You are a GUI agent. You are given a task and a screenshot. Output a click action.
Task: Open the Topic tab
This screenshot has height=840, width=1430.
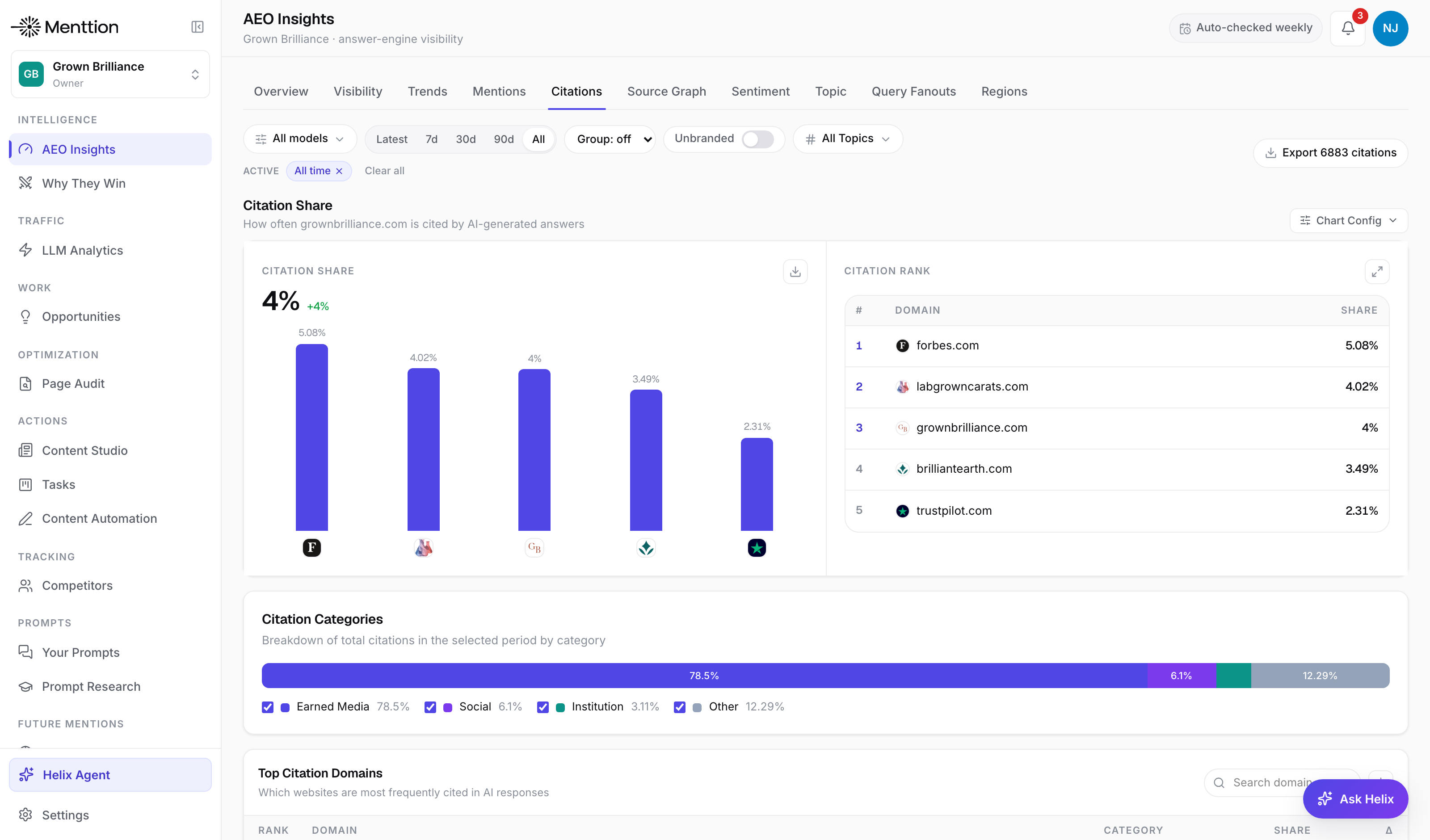[x=830, y=92]
